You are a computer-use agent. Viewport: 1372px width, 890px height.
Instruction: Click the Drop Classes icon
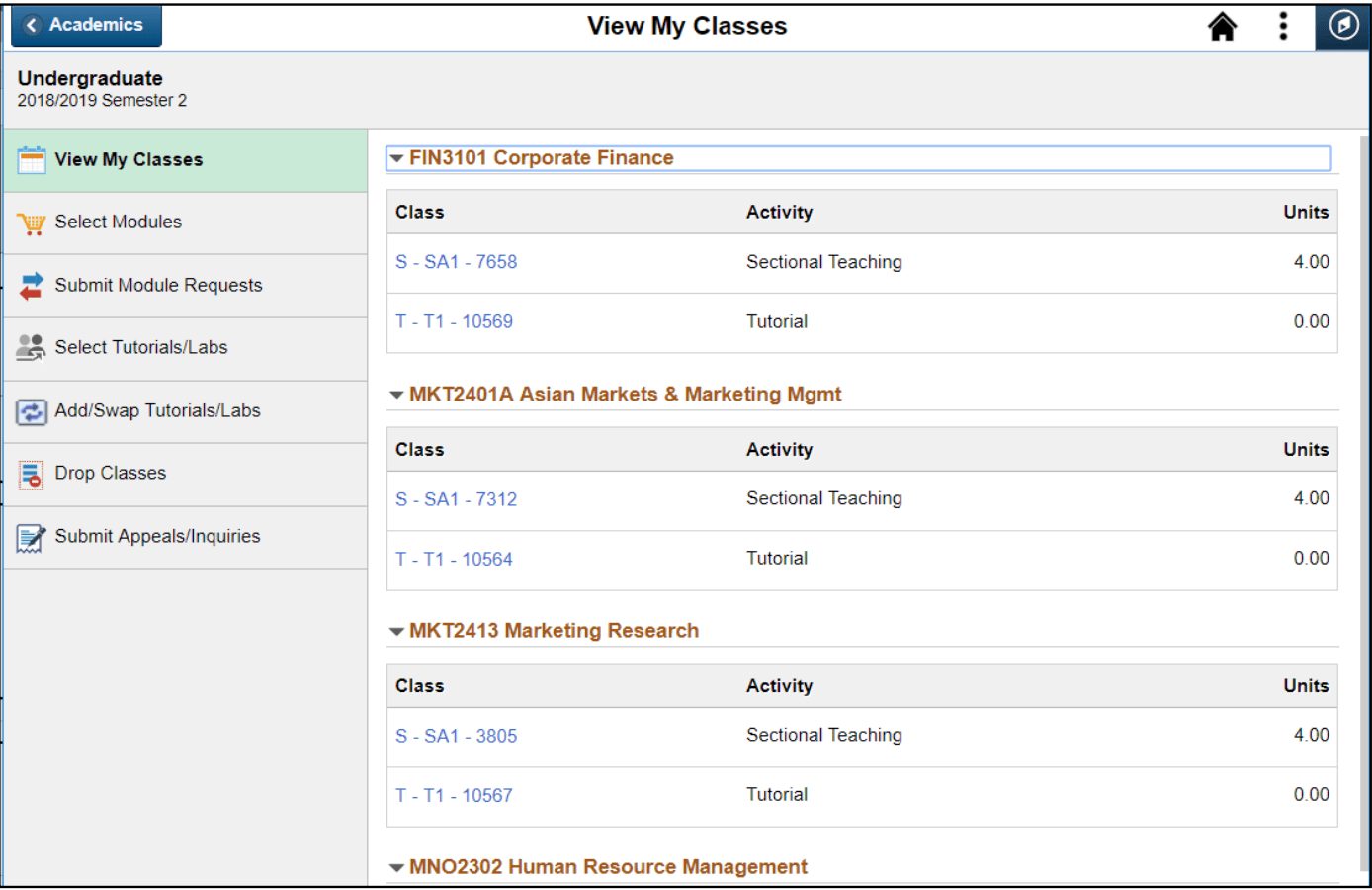[x=31, y=474]
